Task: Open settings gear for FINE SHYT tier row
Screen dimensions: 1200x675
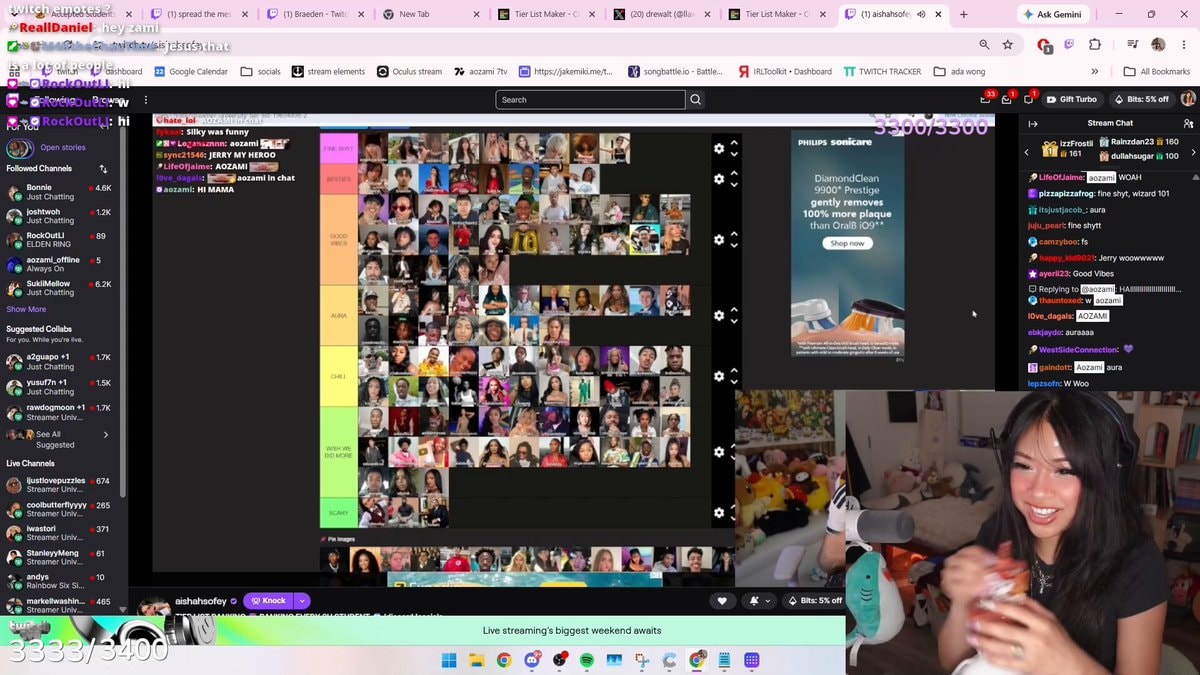Action: (718, 148)
